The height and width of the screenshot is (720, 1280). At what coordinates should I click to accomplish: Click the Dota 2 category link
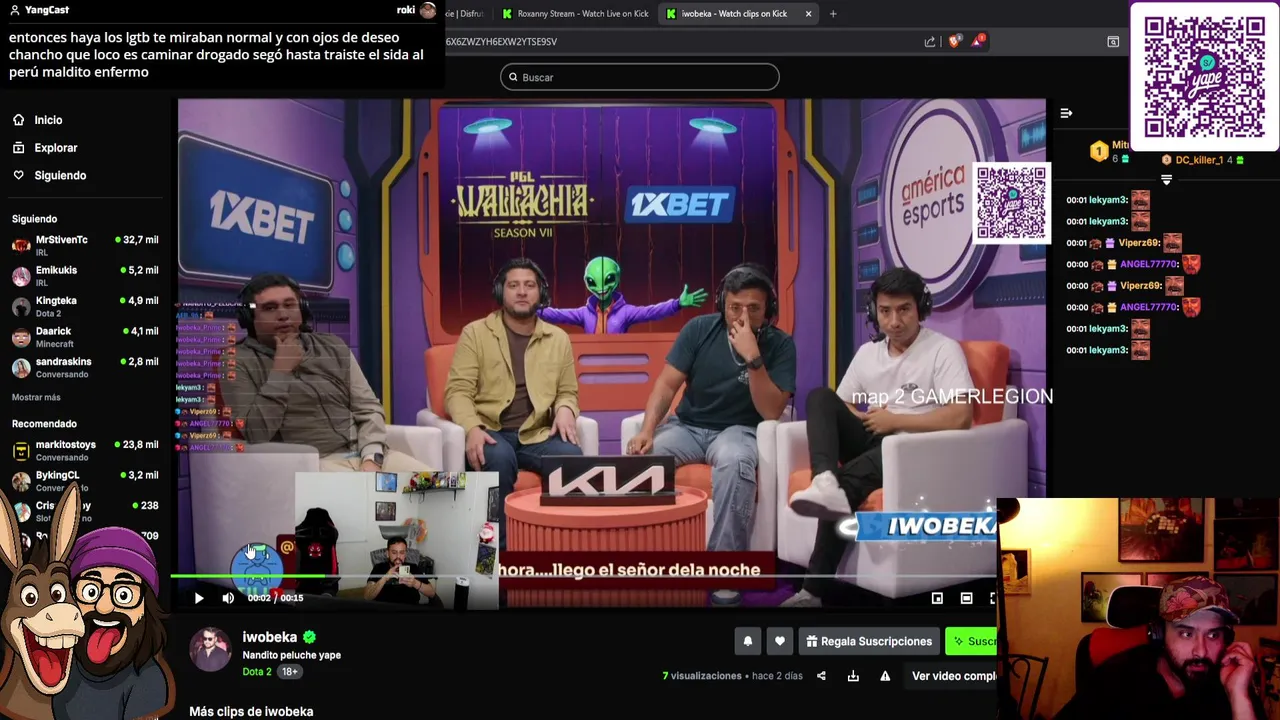257,672
